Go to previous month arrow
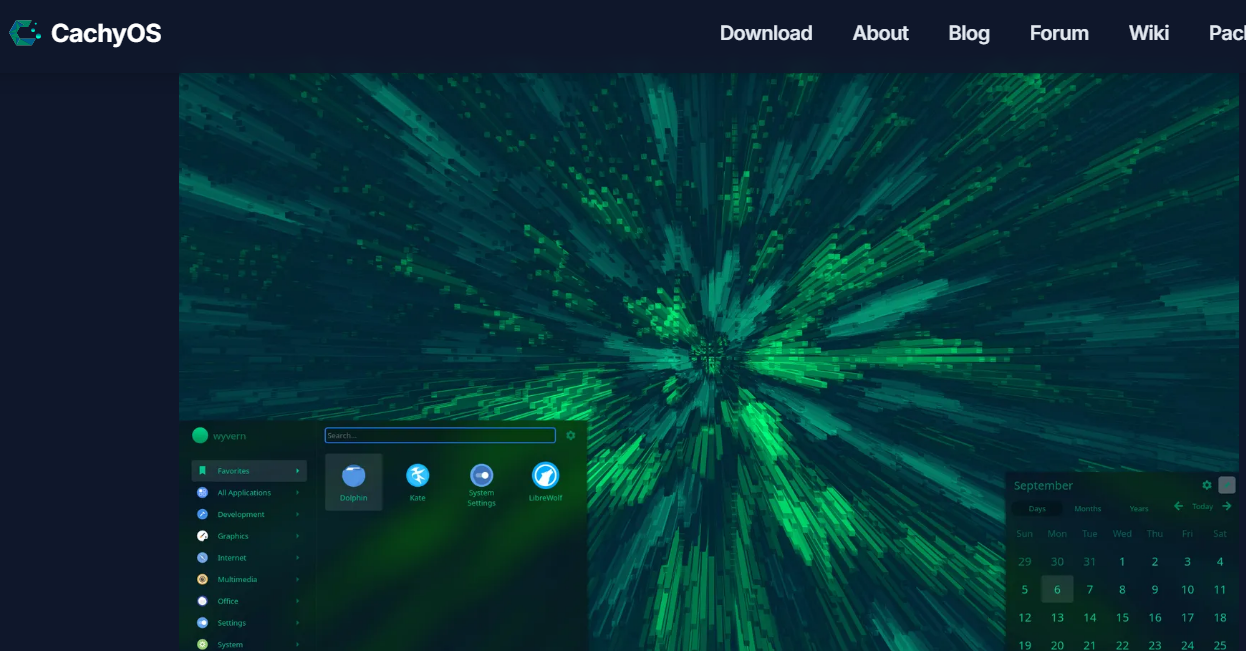Image resolution: width=1246 pixels, height=651 pixels. 1179,506
